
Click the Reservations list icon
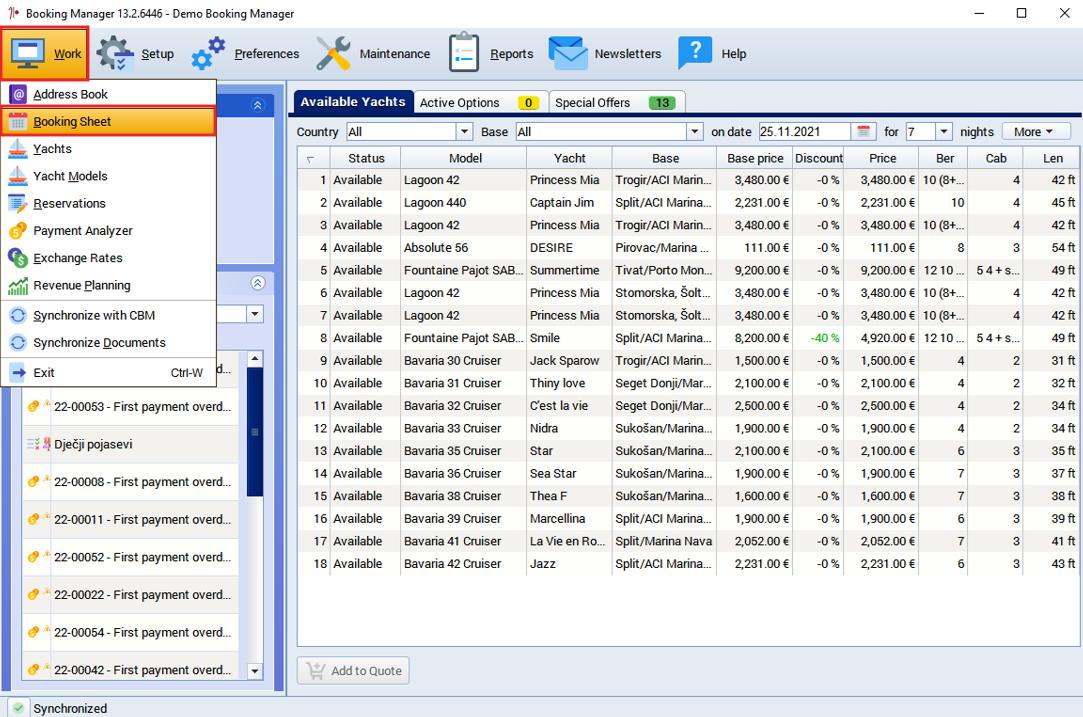(x=17, y=203)
